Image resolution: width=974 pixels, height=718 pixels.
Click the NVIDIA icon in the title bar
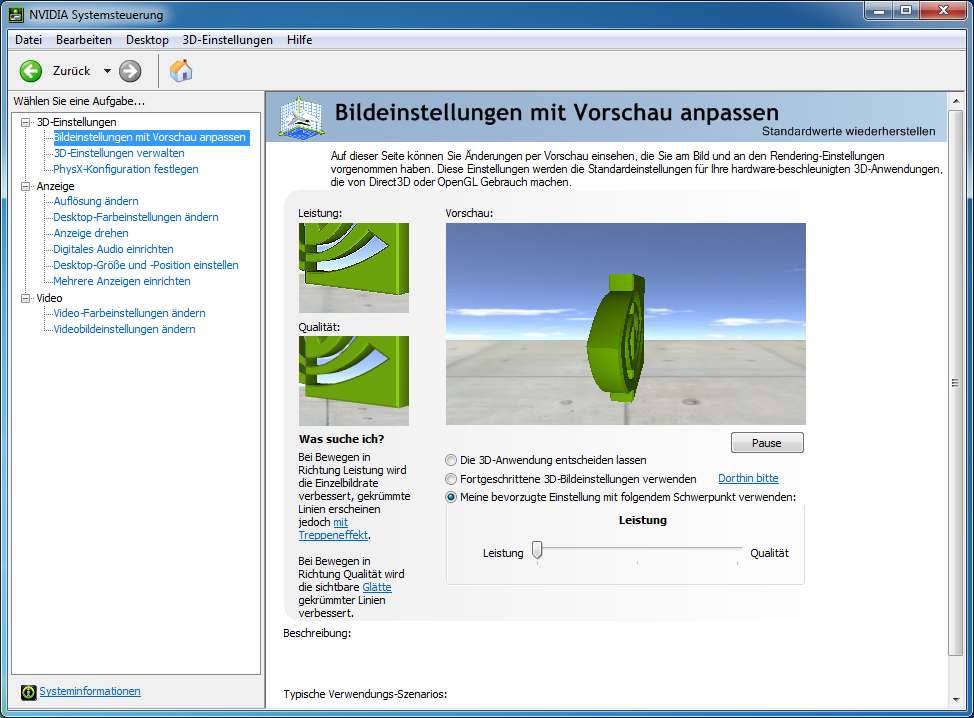pos(16,14)
